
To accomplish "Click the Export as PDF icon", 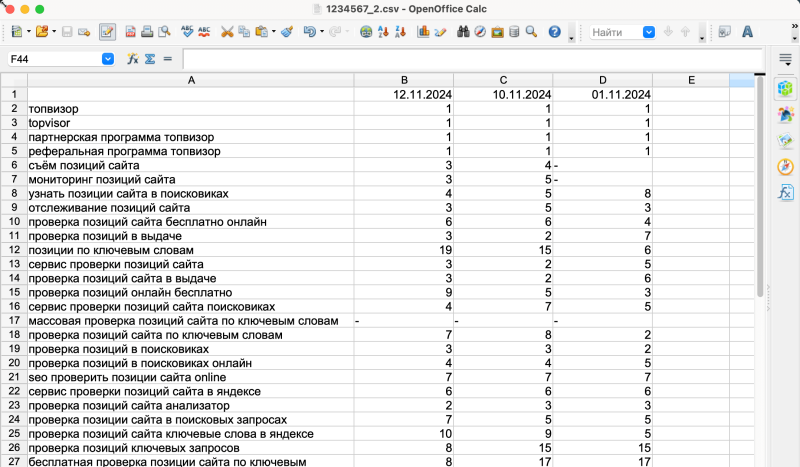I will pyautogui.click(x=130, y=32).
